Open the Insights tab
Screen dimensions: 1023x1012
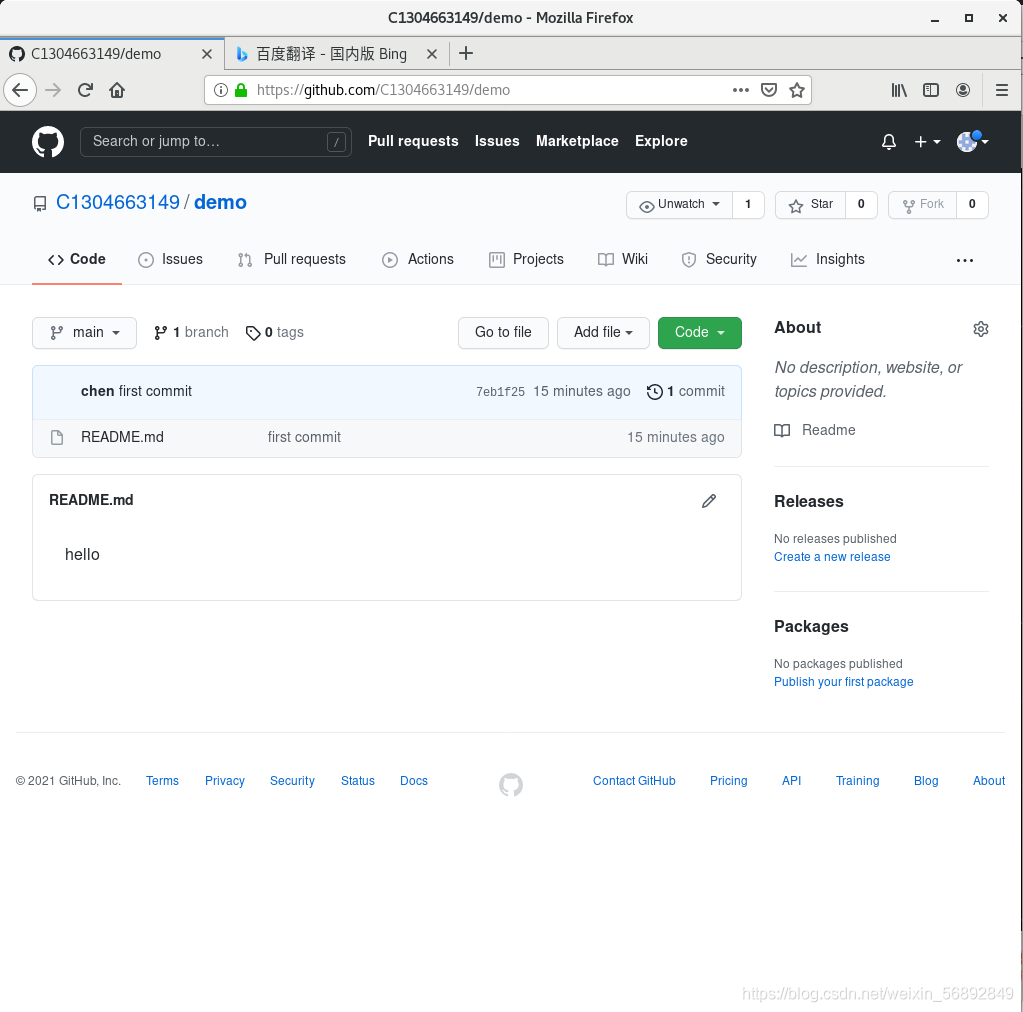pyautogui.click(x=827, y=260)
